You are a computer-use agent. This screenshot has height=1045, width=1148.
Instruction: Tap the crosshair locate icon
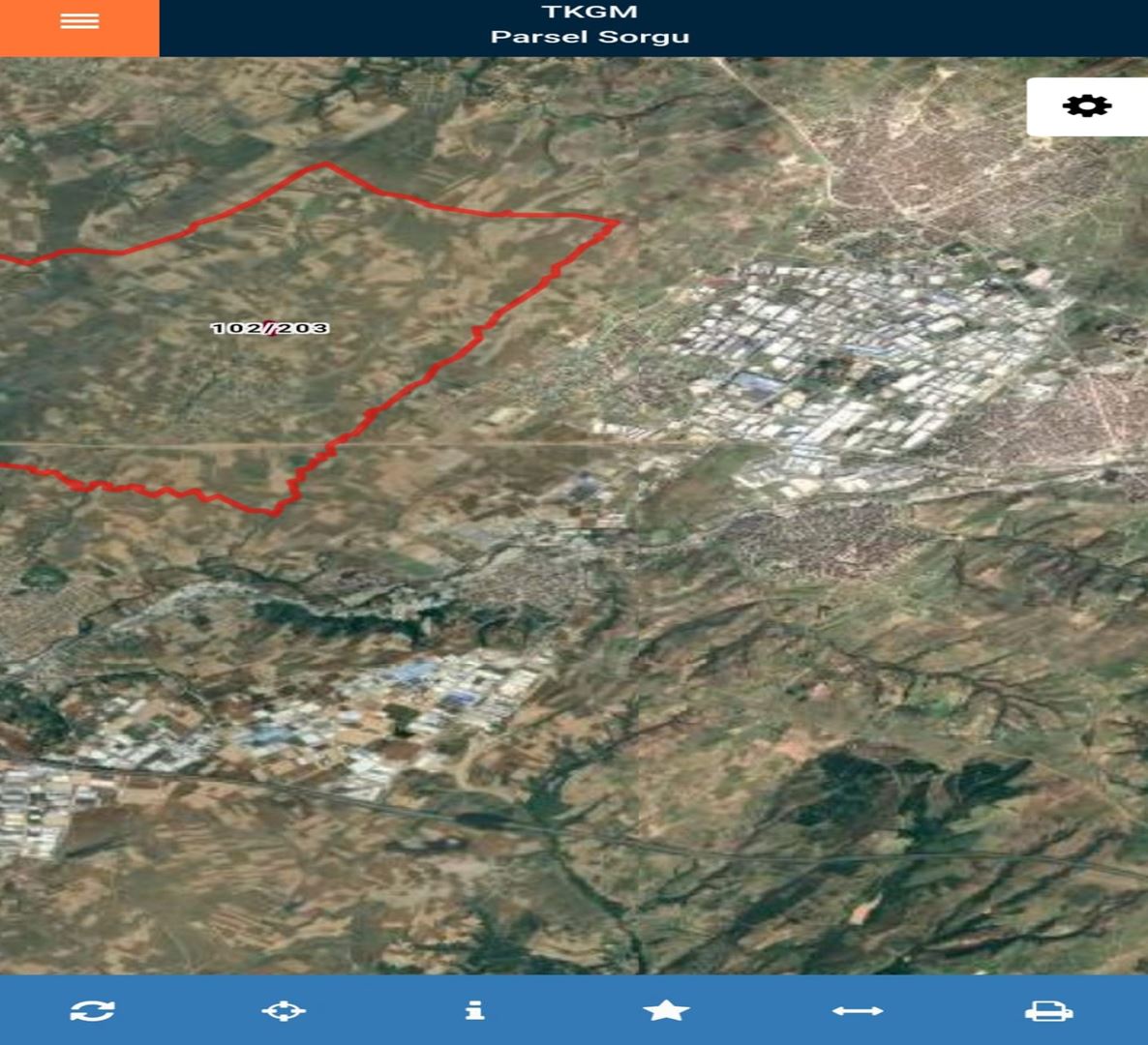284,1010
